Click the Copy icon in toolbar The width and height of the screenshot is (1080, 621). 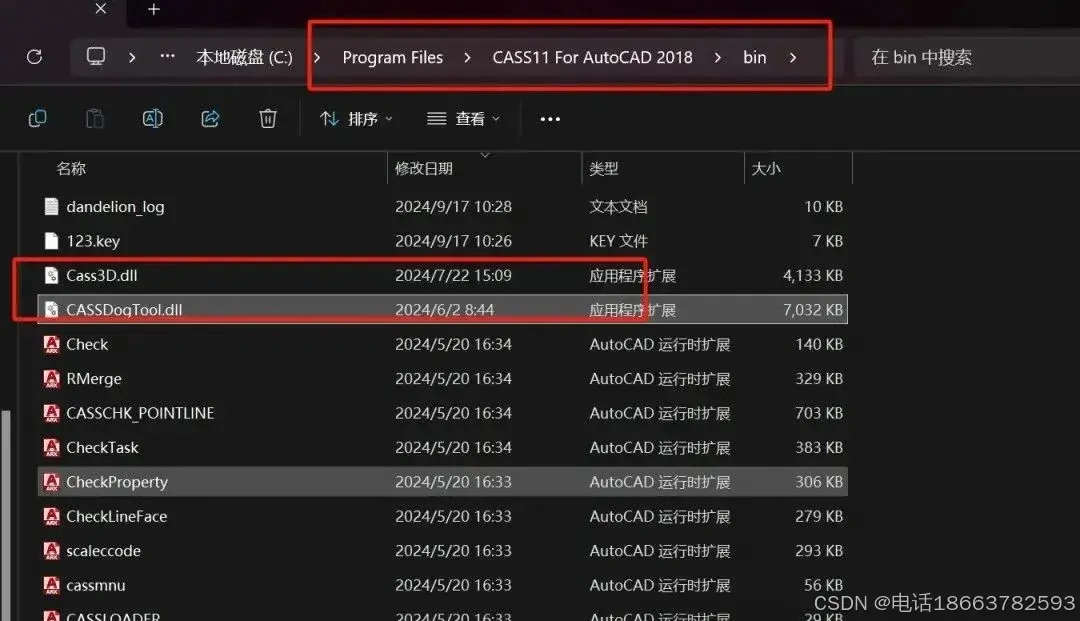(37, 118)
